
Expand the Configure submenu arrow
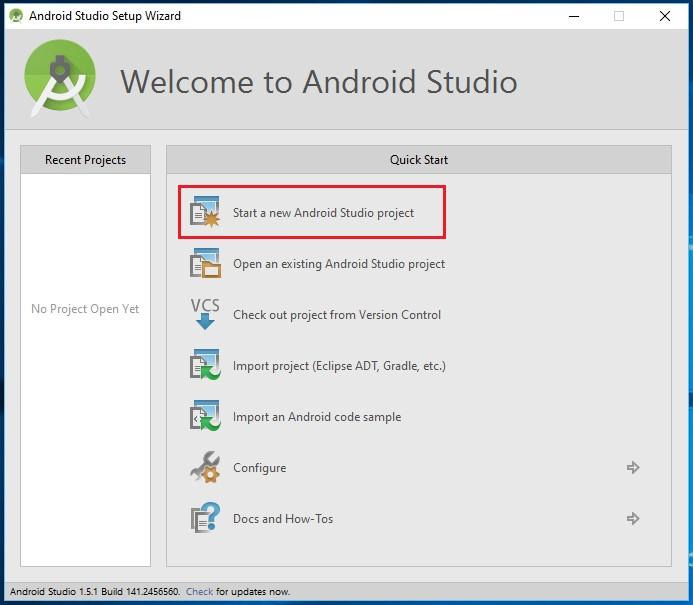coord(633,467)
